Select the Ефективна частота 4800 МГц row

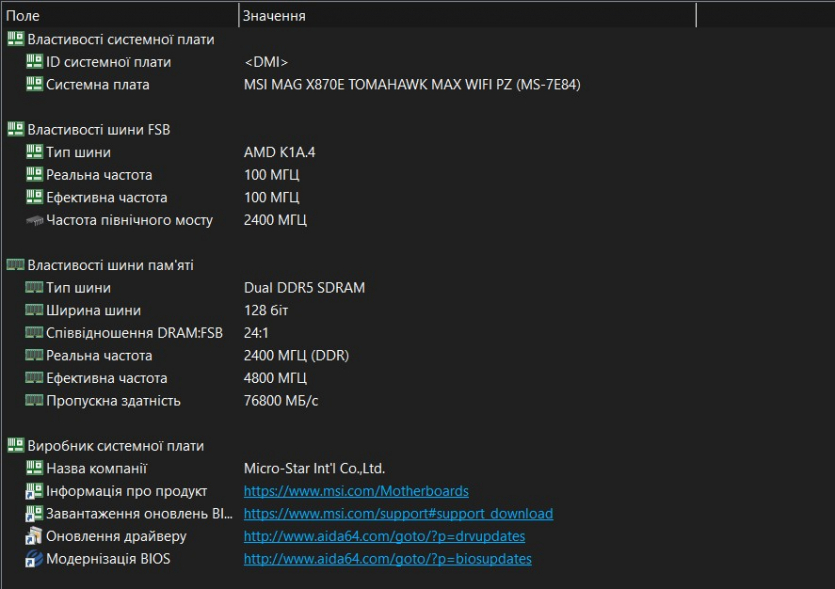106,378
